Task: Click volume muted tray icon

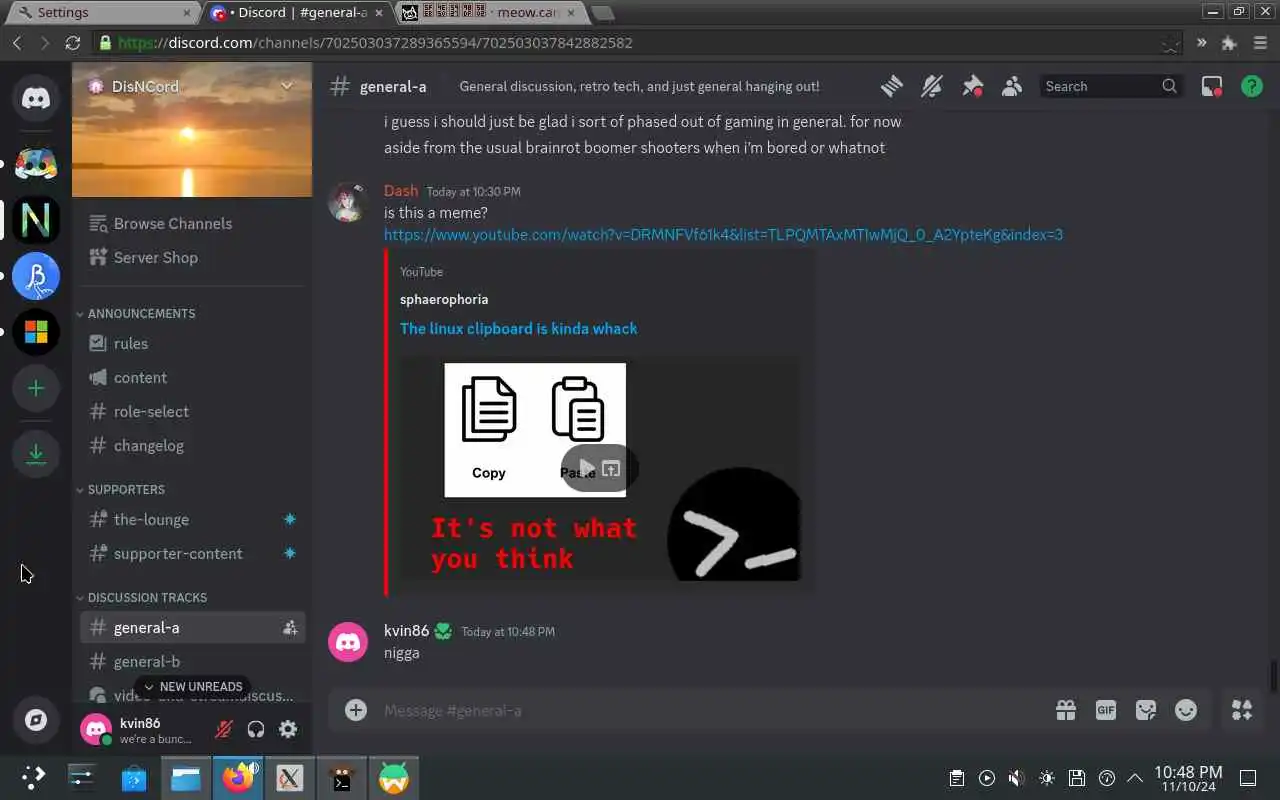Action: [1016, 778]
